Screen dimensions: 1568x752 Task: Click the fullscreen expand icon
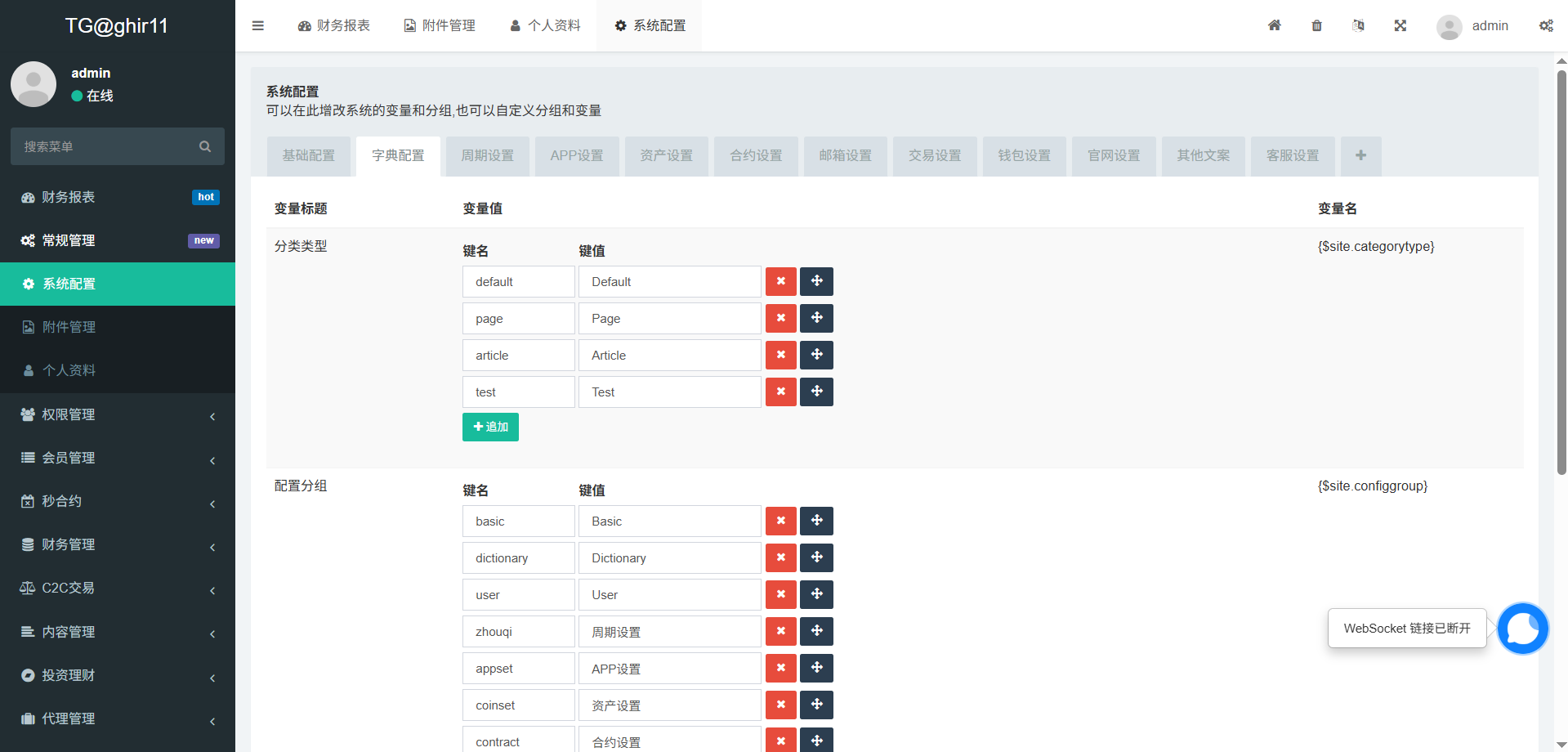tap(1400, 25)
